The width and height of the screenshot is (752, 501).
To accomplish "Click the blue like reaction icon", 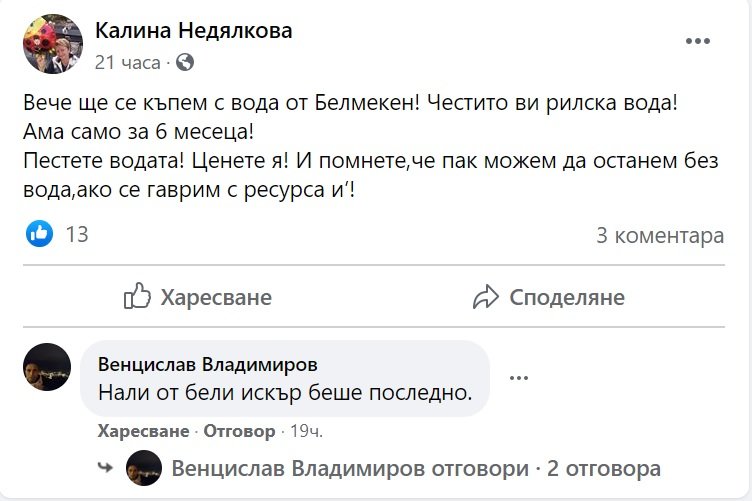I will [40, 234].
